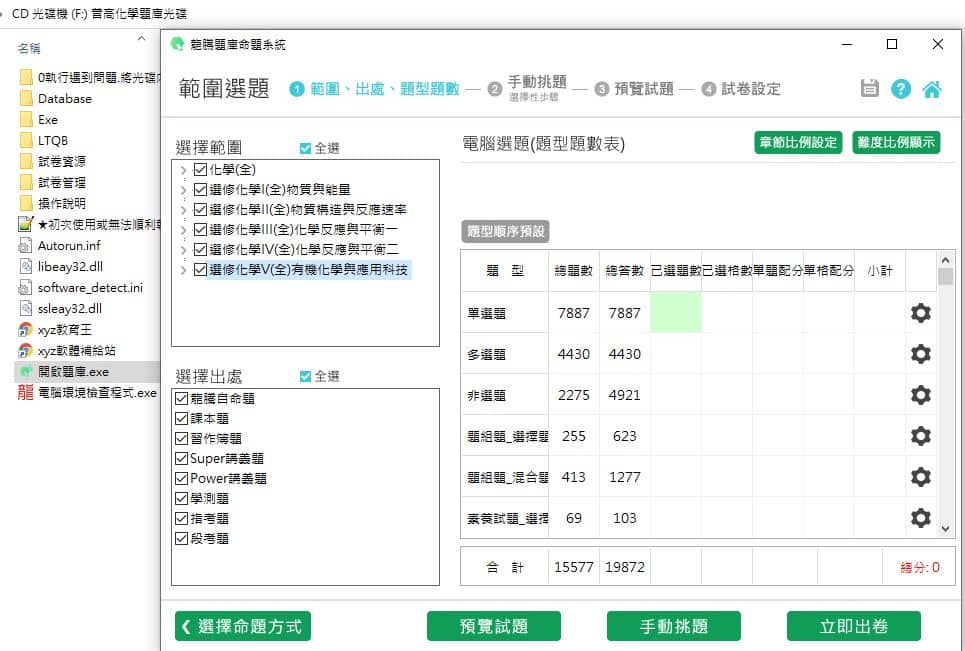Uncheck 指考題 source checkbox

tap(181, 518)
